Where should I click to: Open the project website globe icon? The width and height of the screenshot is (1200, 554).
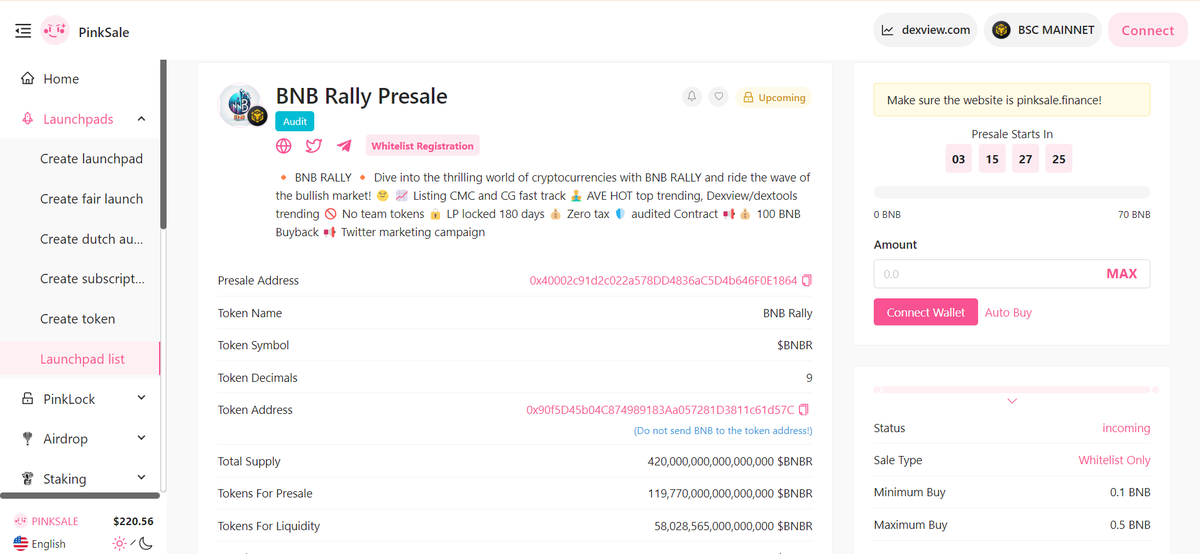point(284,146)
